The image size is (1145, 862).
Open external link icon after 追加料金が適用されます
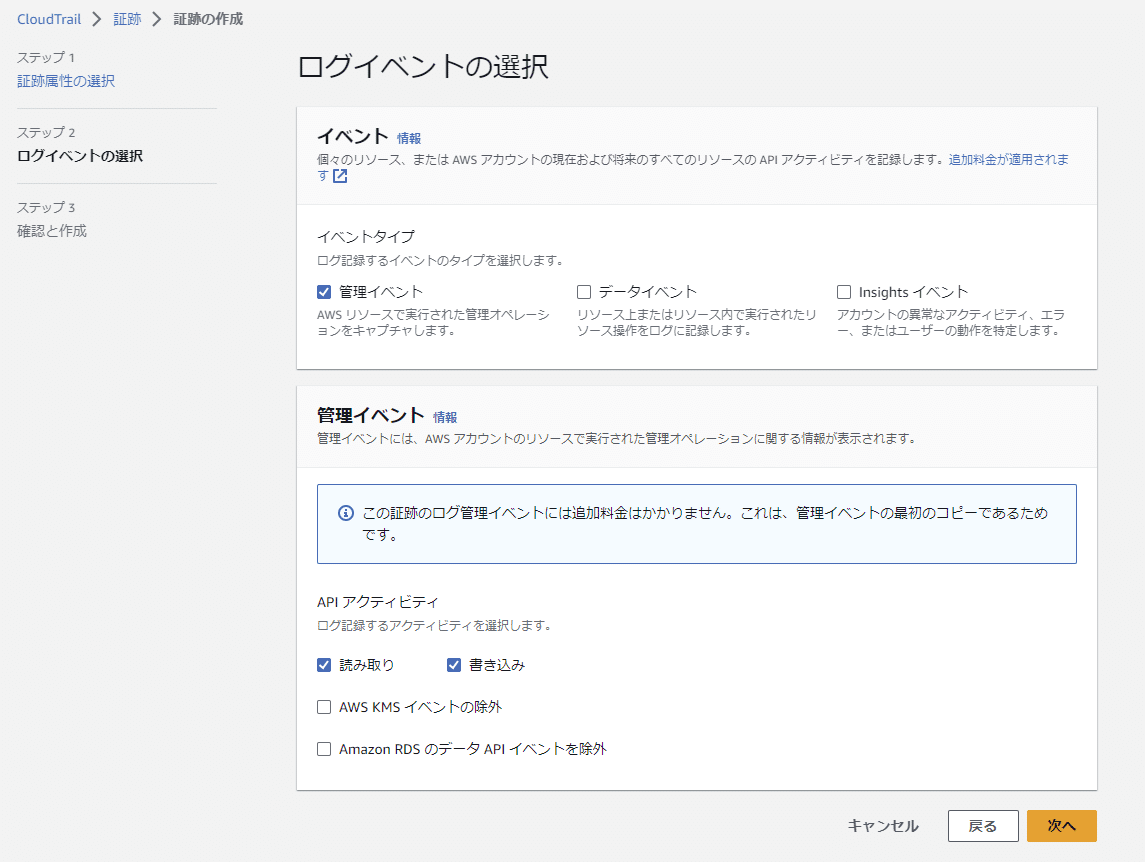coord(340,176)
